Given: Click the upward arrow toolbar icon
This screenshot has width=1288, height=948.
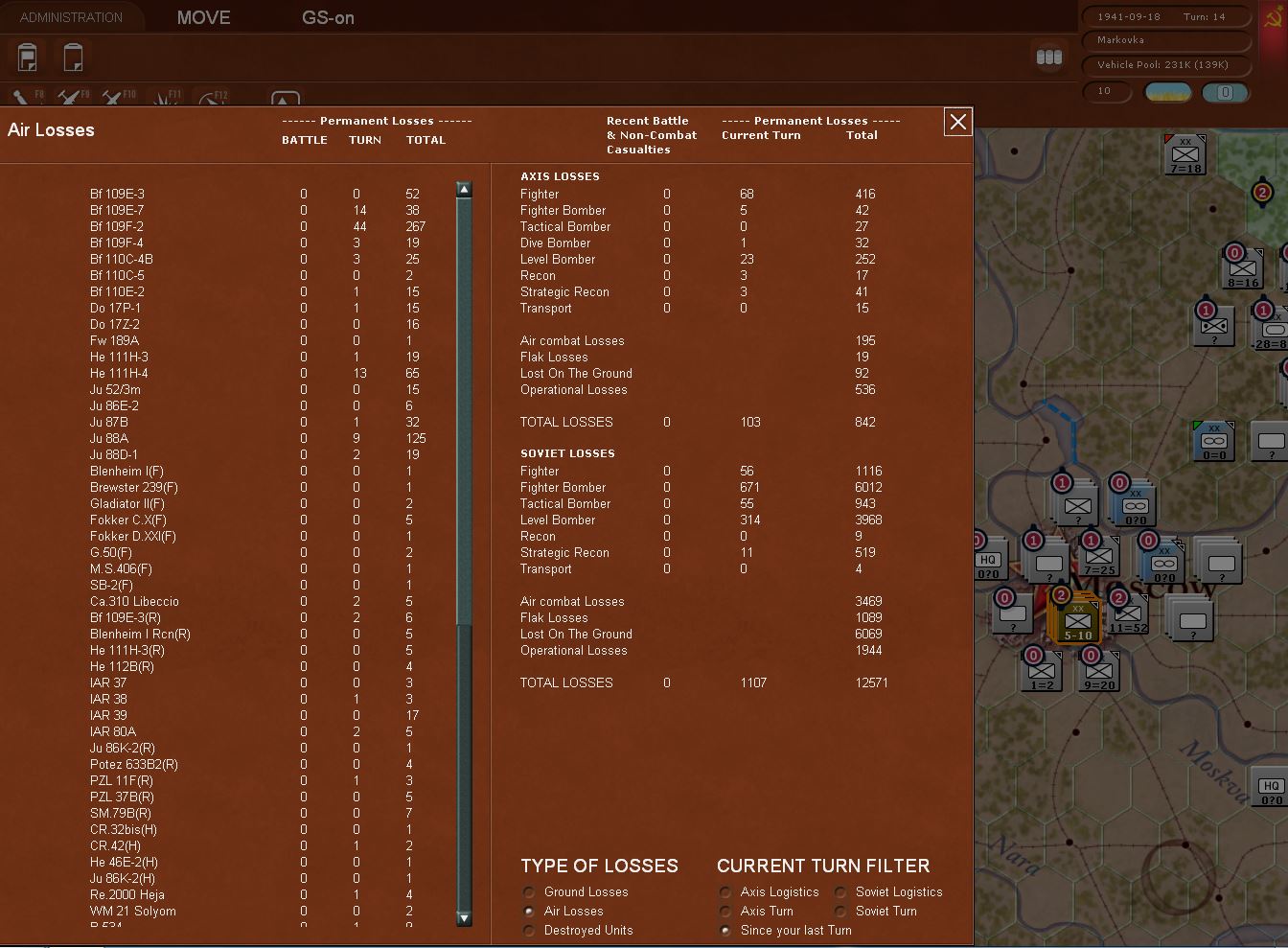Looking at the screenshot, I should click(x=286, y=98).
